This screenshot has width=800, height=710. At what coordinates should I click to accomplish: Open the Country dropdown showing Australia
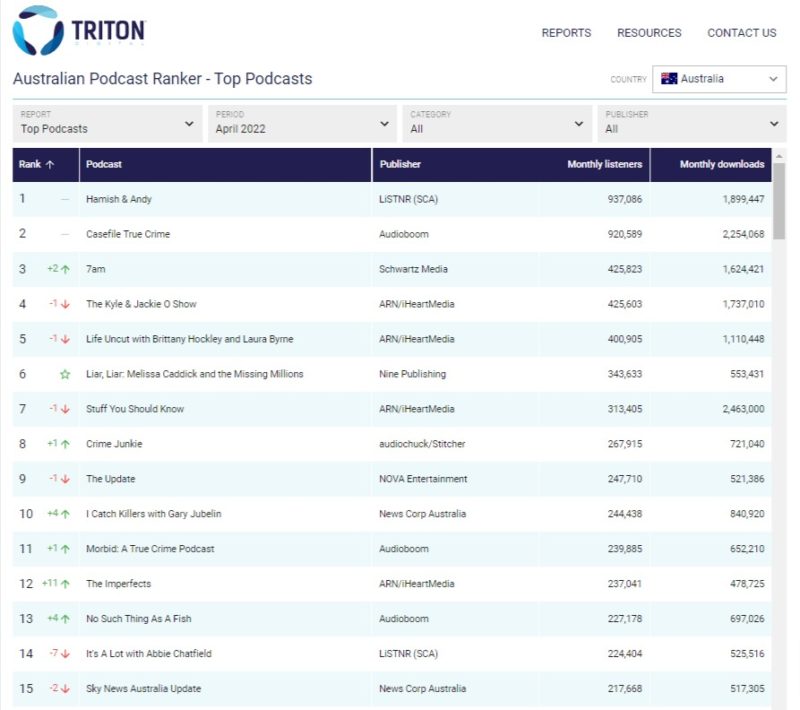719,79
